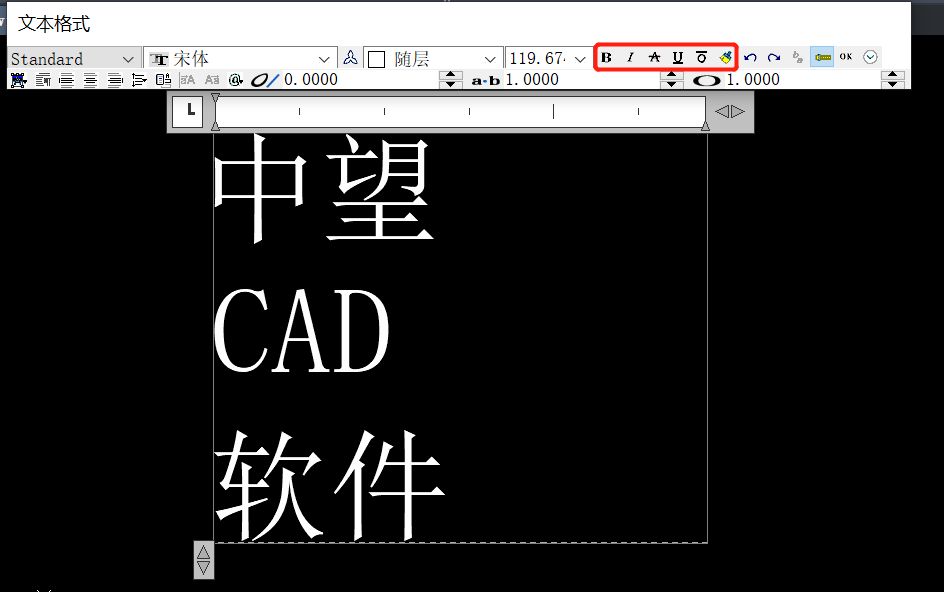Toggle underline formatting button
944x592 pixels.
click(x=677, y=58)
